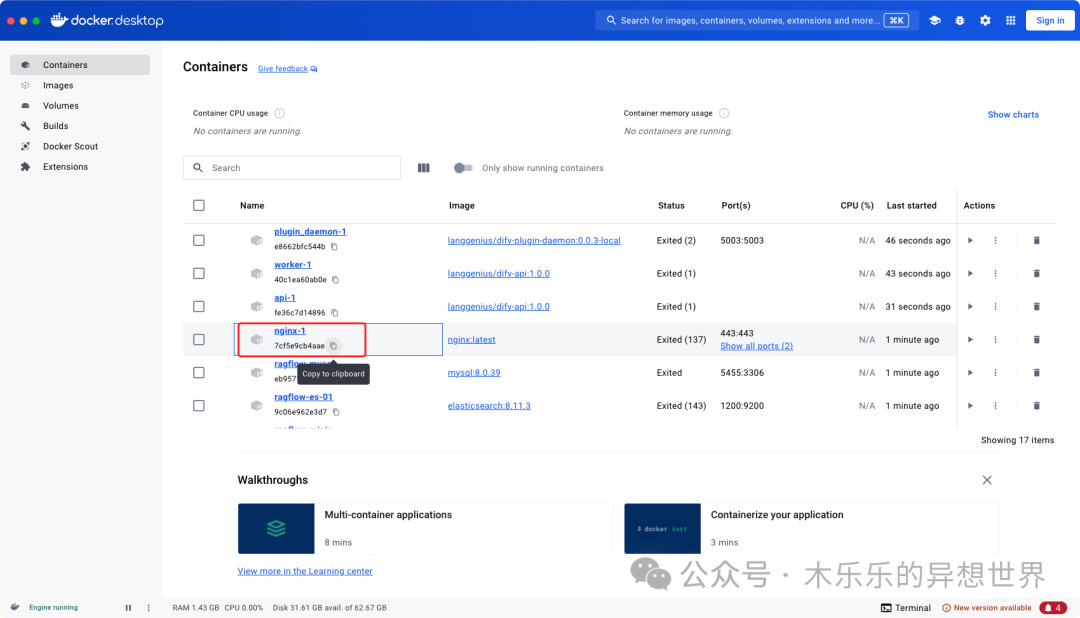The width and height of the screenshot is (1080, 618).
Task: Start the mysql:8.0.39 container
Action: coord(970,373)
